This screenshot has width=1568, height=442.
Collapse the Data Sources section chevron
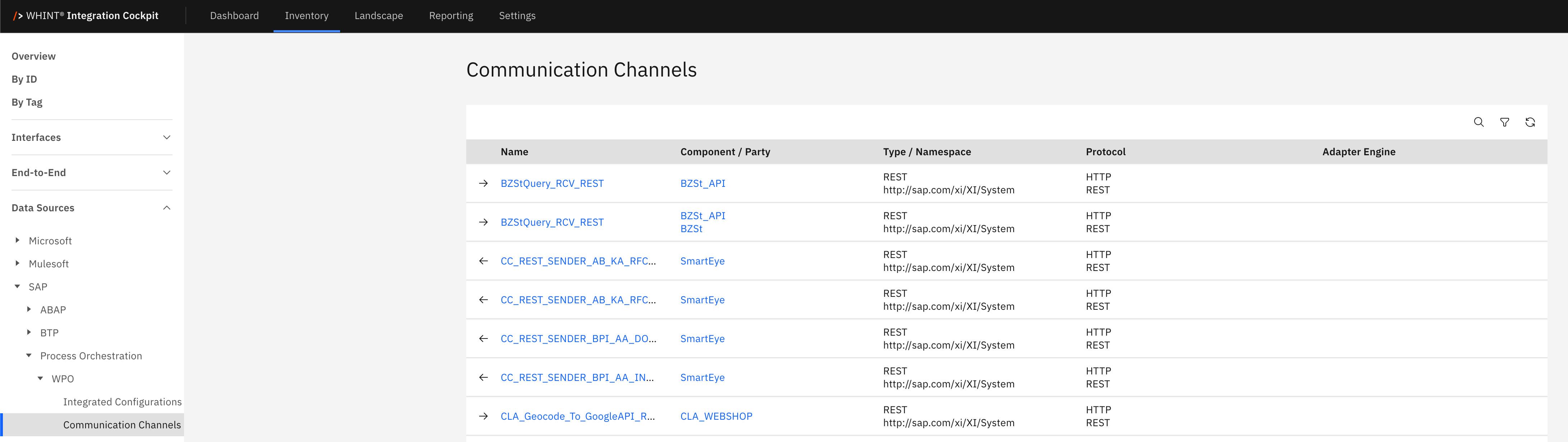pyautogui.click(x=167, y=208)
